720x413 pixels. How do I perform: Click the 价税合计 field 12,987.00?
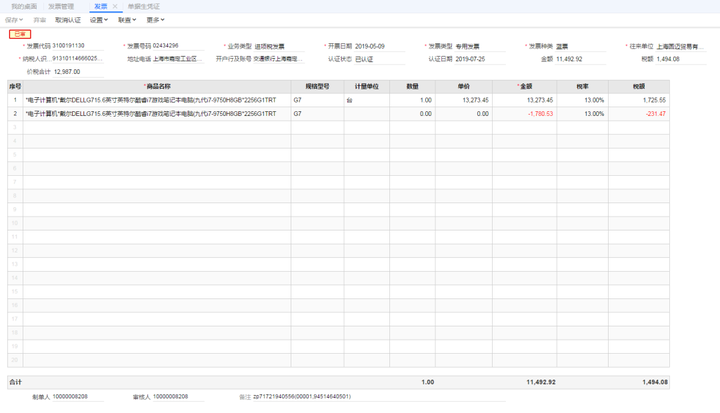[78, 72]
